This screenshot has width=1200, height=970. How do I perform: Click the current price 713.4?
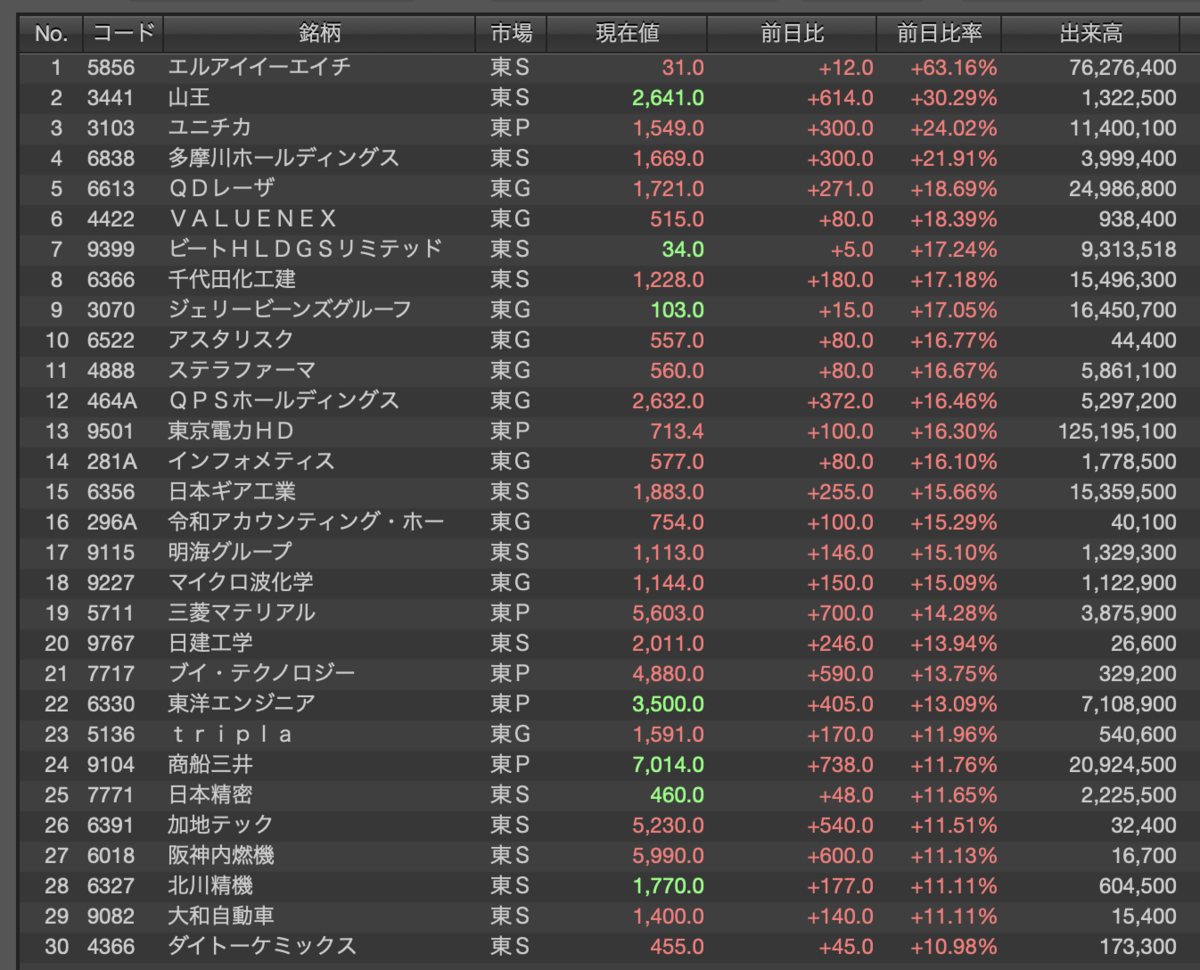click(x=677, y=431)
